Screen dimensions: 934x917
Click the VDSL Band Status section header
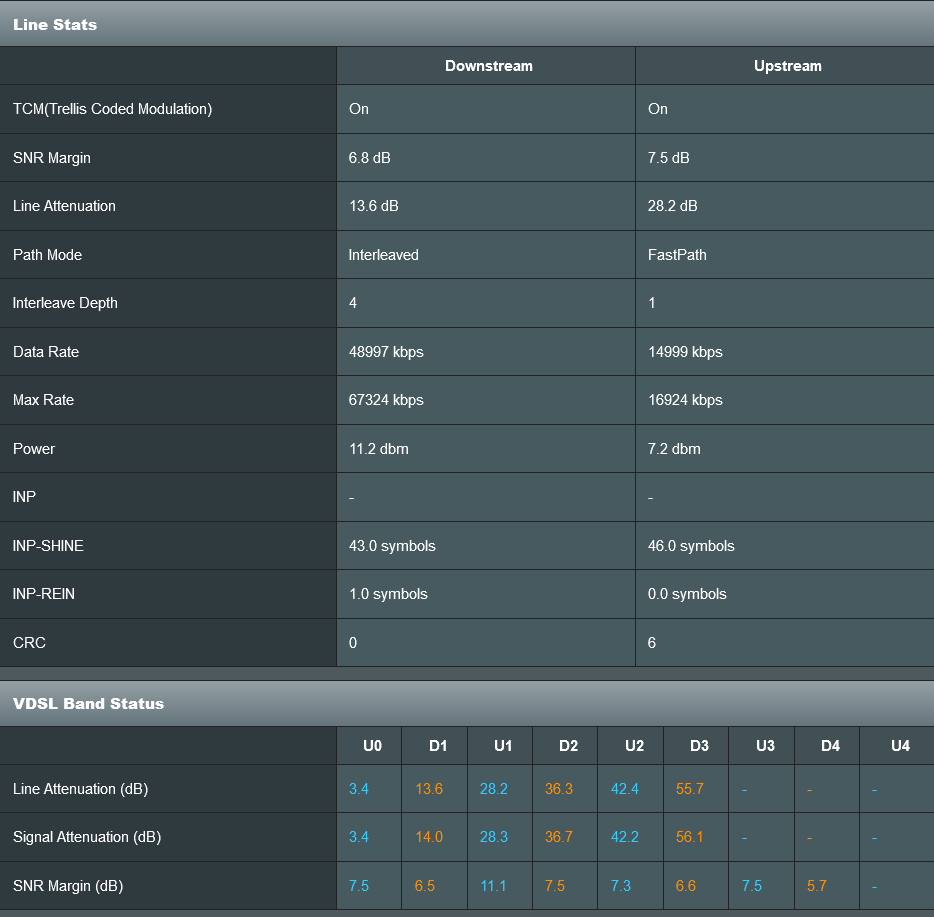click(x=88, y=703)
